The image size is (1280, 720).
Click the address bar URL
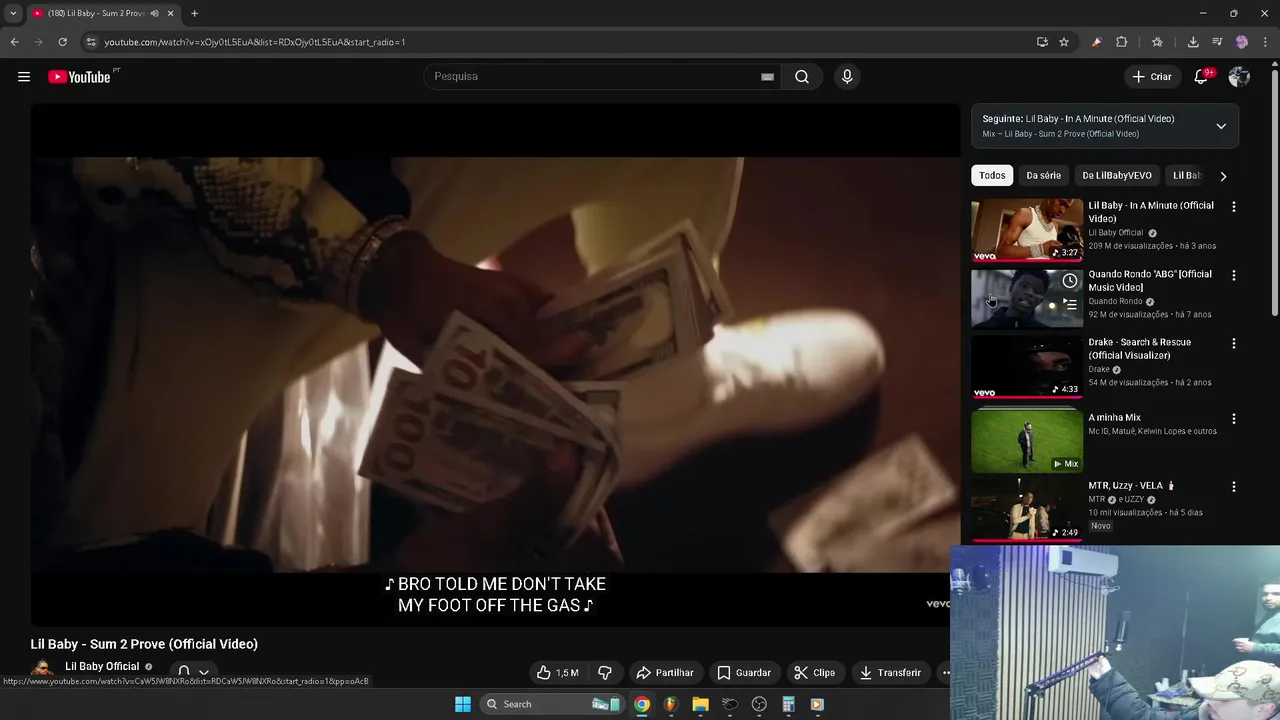tap(255, 42)
